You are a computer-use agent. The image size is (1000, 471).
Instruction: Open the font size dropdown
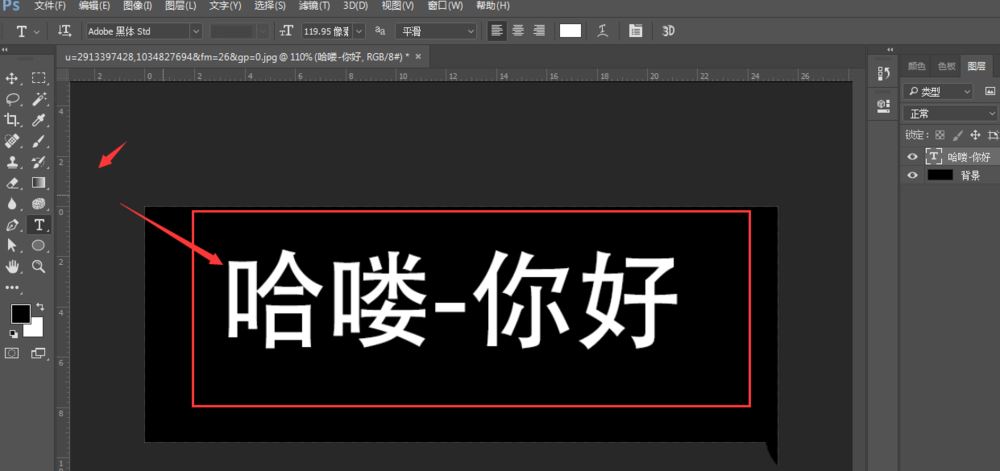pyautogui.click(x=360, y=31)
